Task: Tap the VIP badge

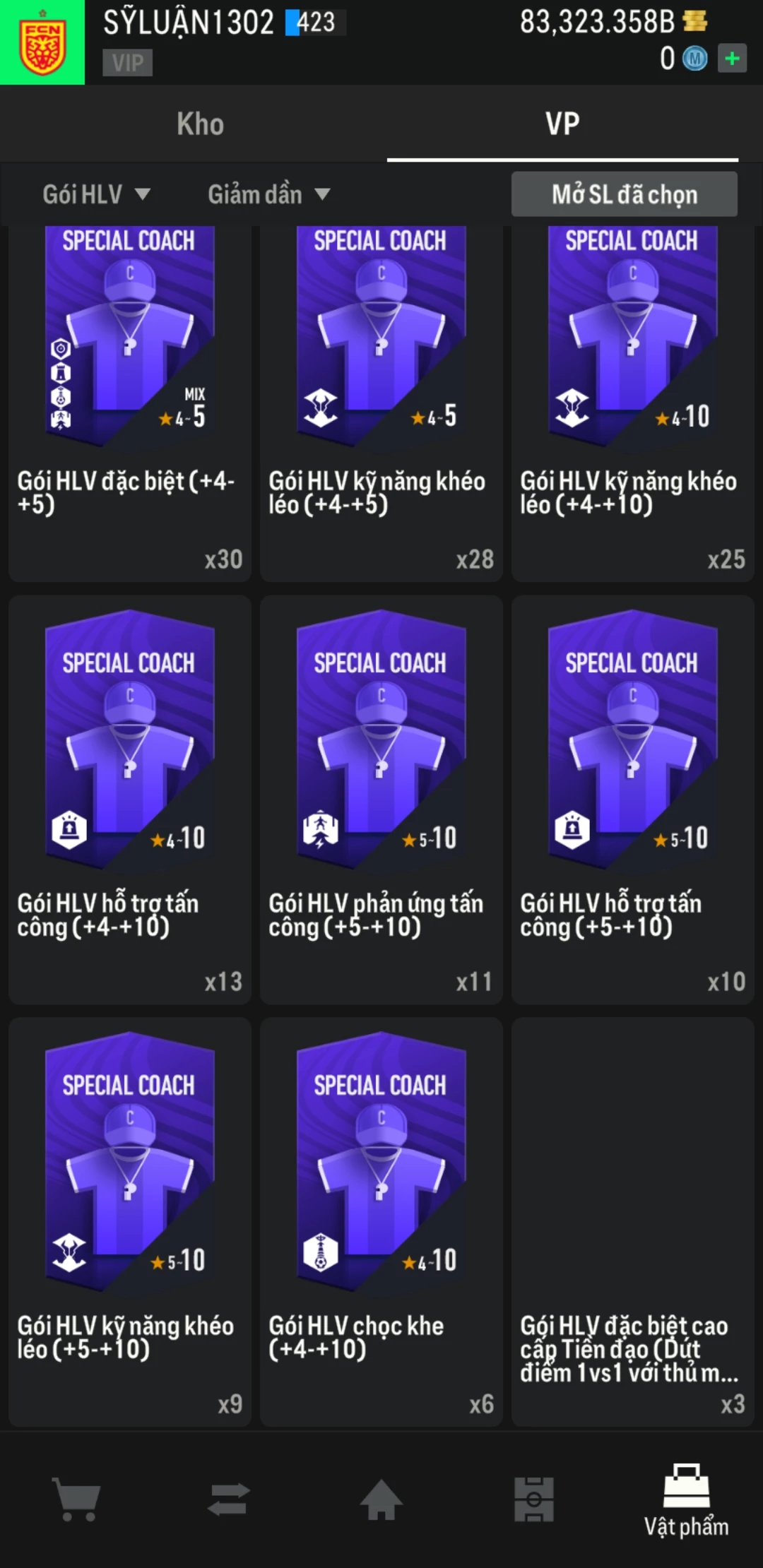Action: 128,63
